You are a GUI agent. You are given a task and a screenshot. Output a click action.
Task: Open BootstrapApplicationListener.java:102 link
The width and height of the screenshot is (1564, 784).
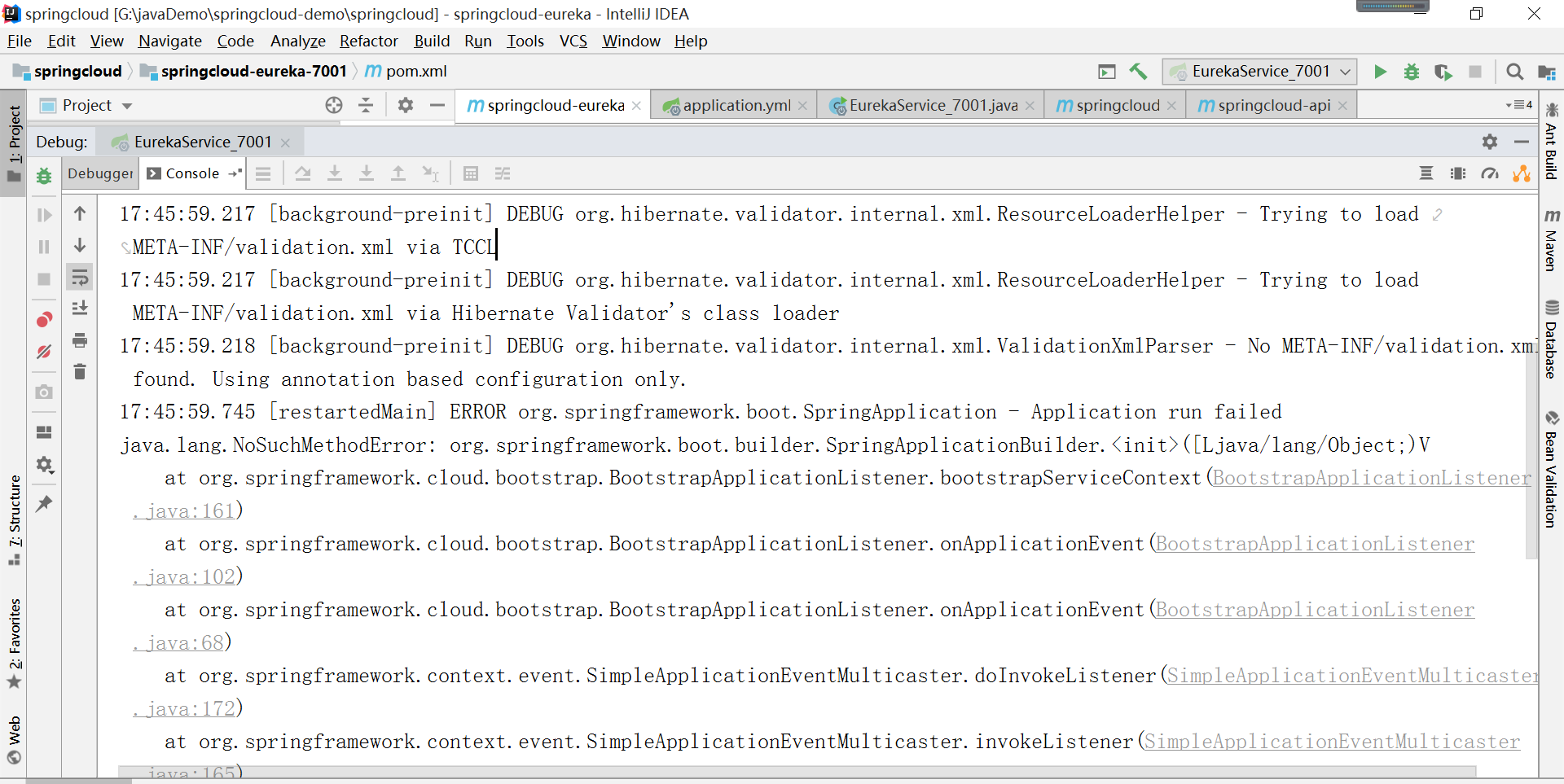(1315, 544)
